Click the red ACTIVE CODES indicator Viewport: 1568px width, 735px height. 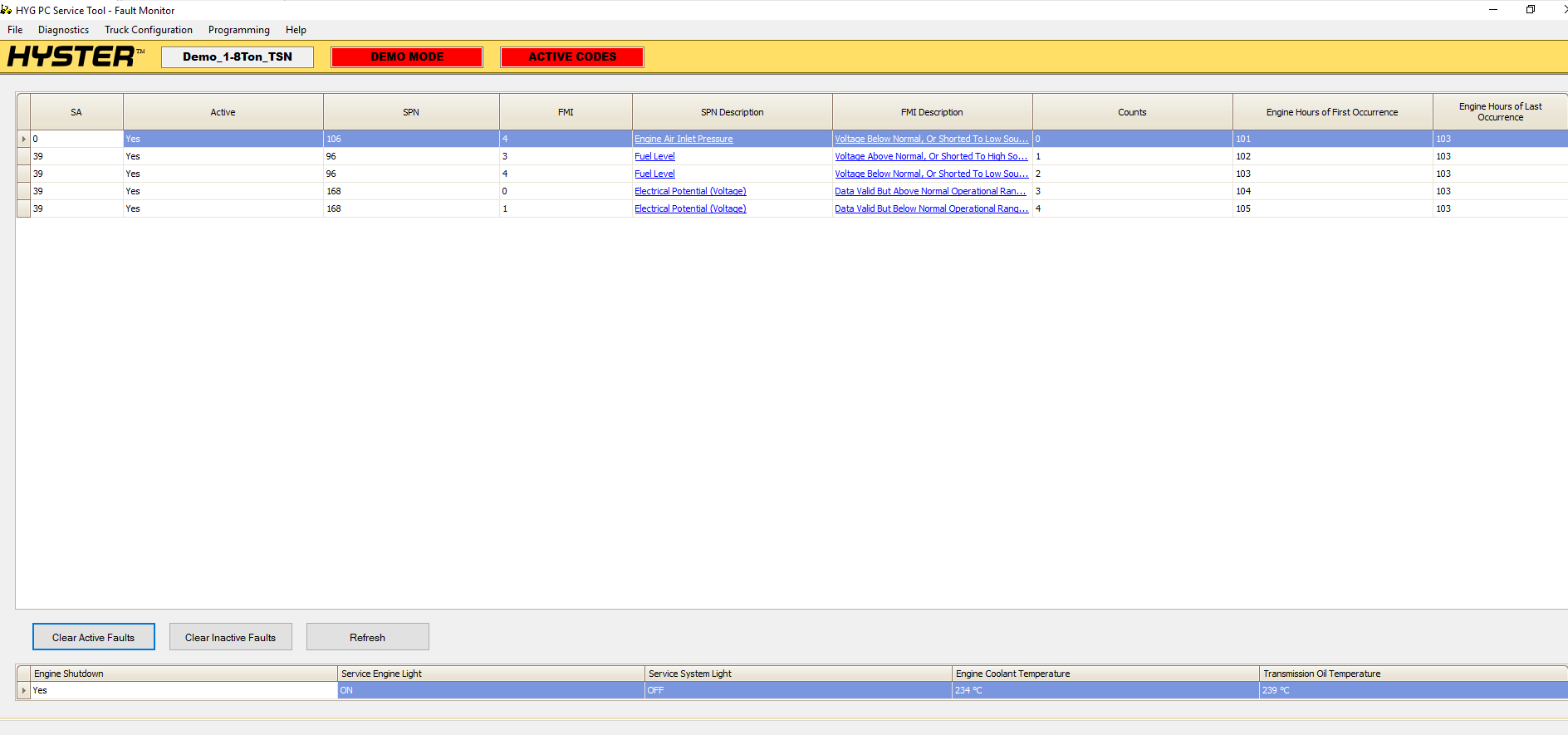[572, 57]
